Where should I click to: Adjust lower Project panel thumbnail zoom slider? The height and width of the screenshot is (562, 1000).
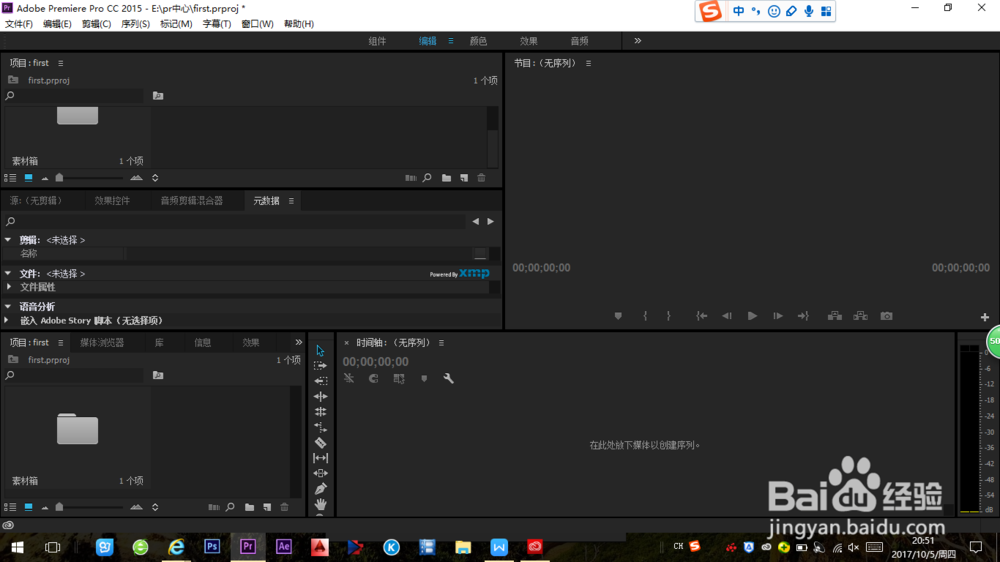(59, 507)
